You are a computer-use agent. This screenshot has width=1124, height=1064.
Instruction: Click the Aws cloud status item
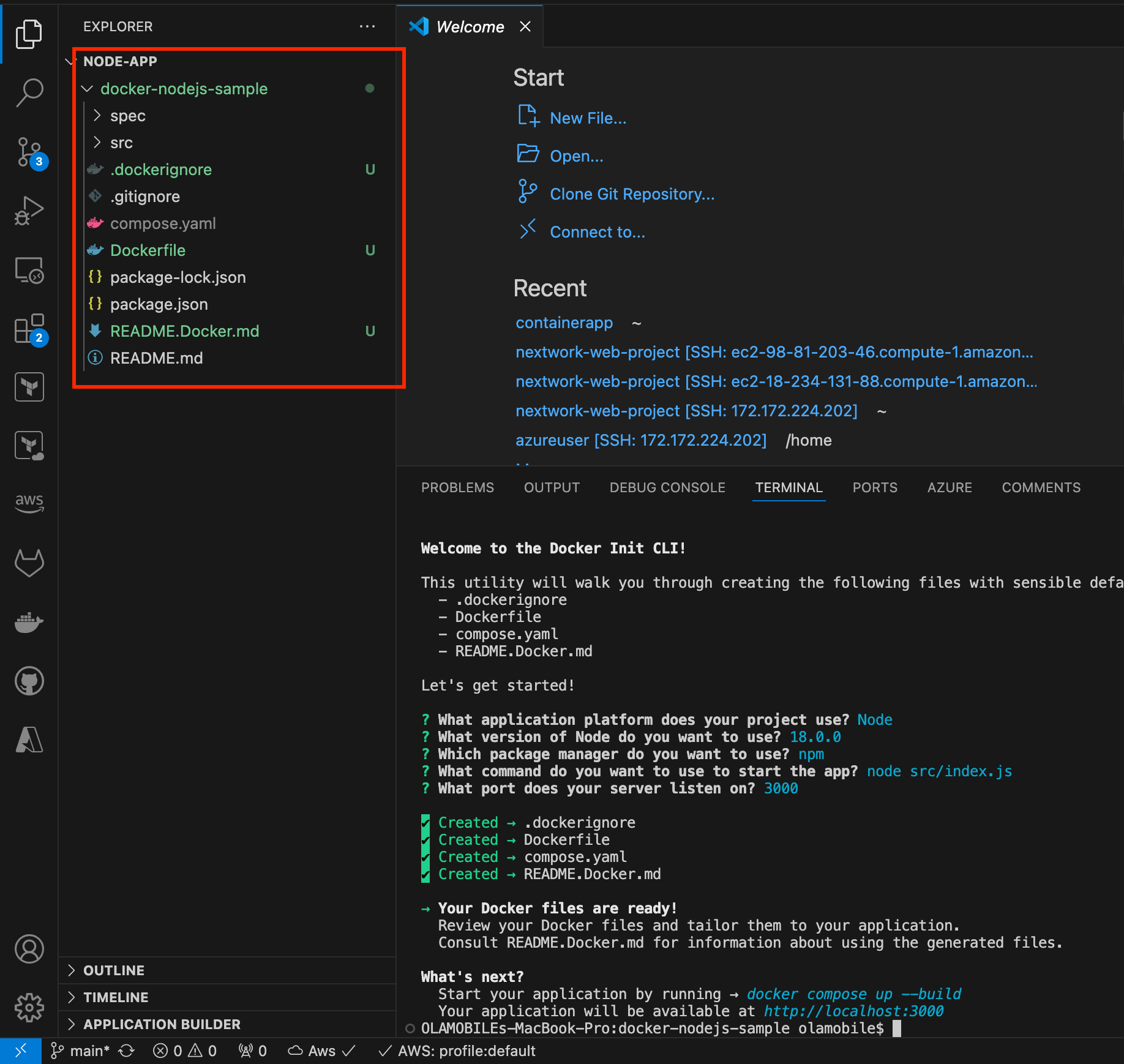(x=321, y=1051)
